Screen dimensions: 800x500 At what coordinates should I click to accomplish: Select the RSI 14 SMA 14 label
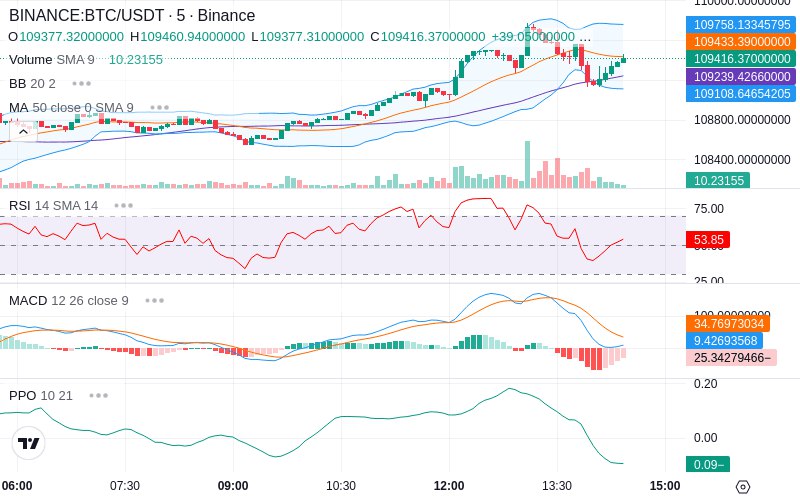(54, 206)
